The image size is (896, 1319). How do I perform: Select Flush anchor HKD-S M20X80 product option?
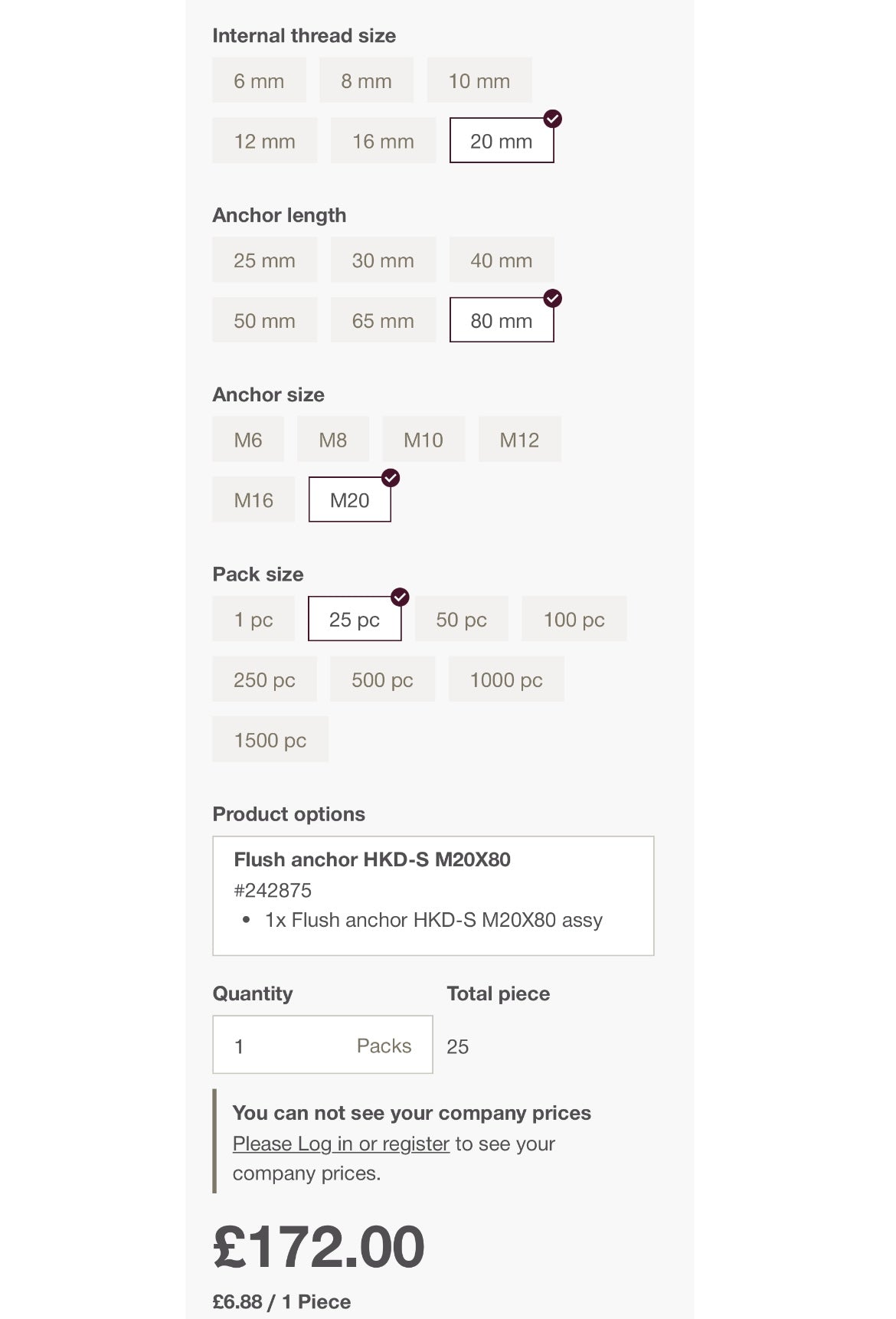tap(433, 895)
